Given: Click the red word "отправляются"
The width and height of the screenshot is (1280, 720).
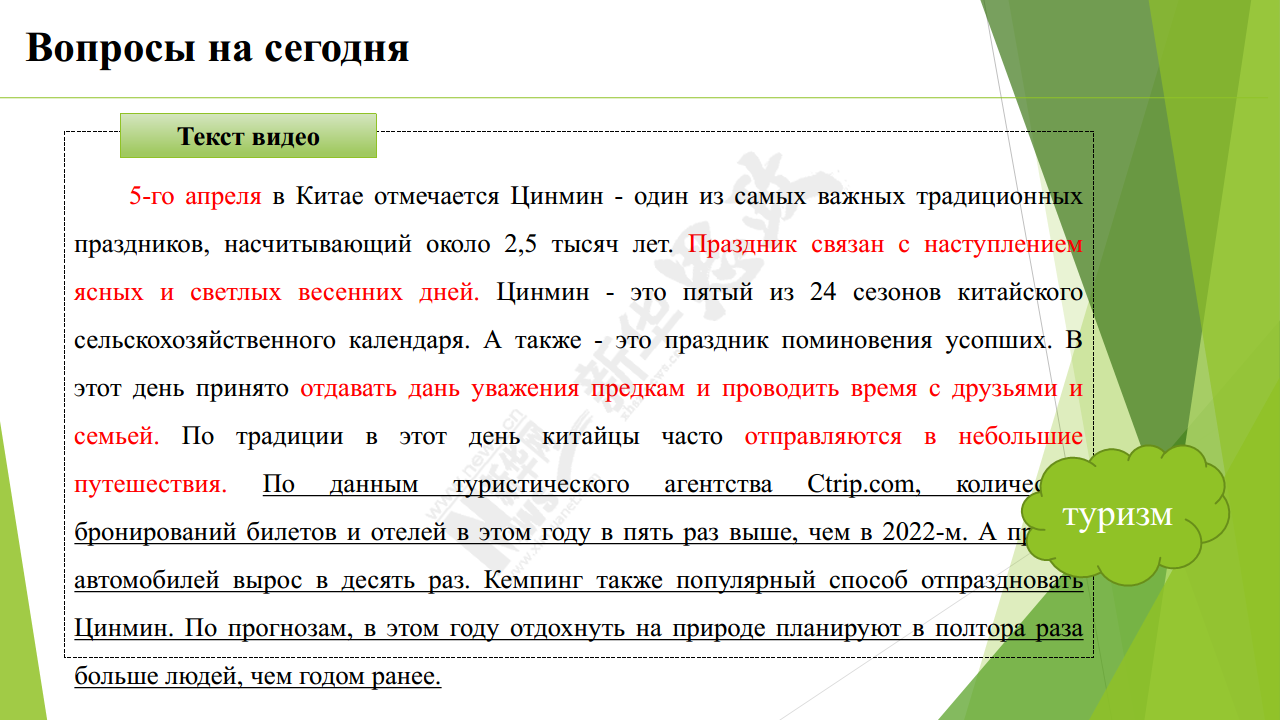Looking at the screenshot, I should pyautogui.click(x=823, y=437).
